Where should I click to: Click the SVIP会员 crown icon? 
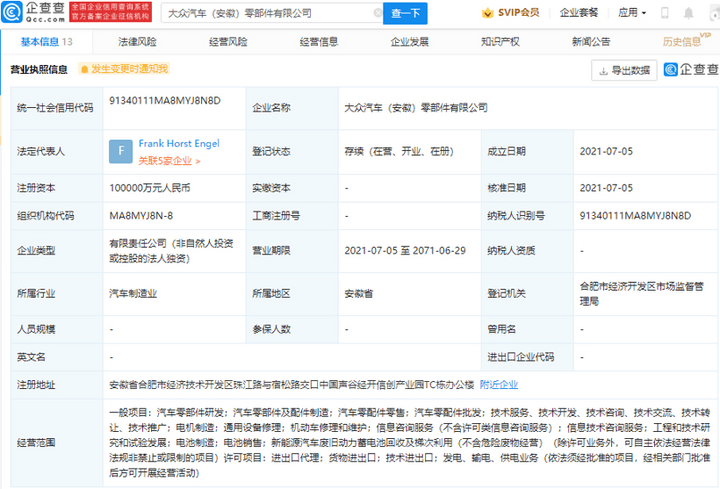coord(487,14)
